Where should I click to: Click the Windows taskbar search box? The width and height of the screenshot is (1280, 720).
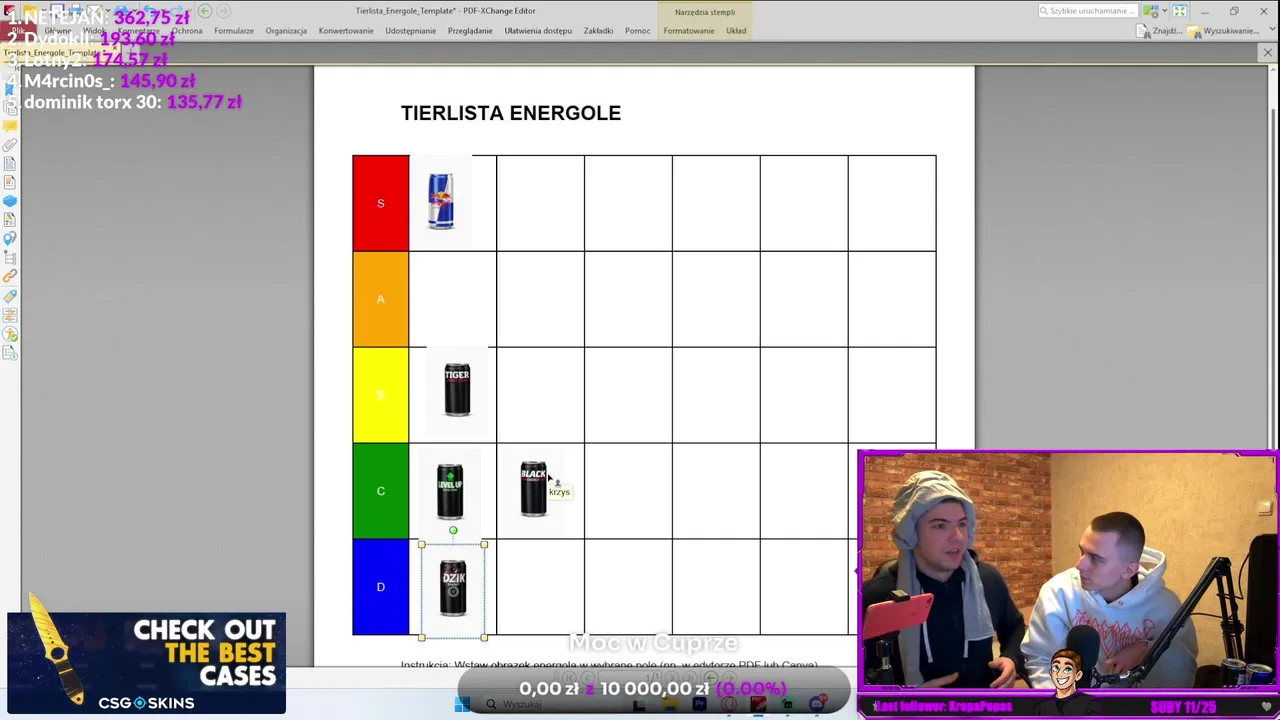click(x=545, y=705)
